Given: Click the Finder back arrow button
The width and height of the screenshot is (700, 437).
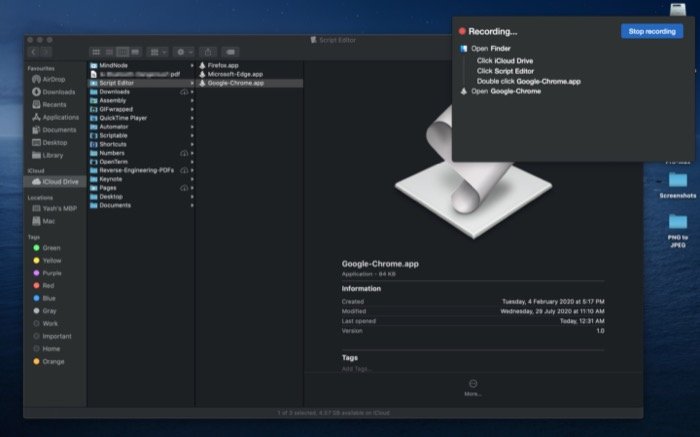Looking at the screenshot, I should (34, 52).
